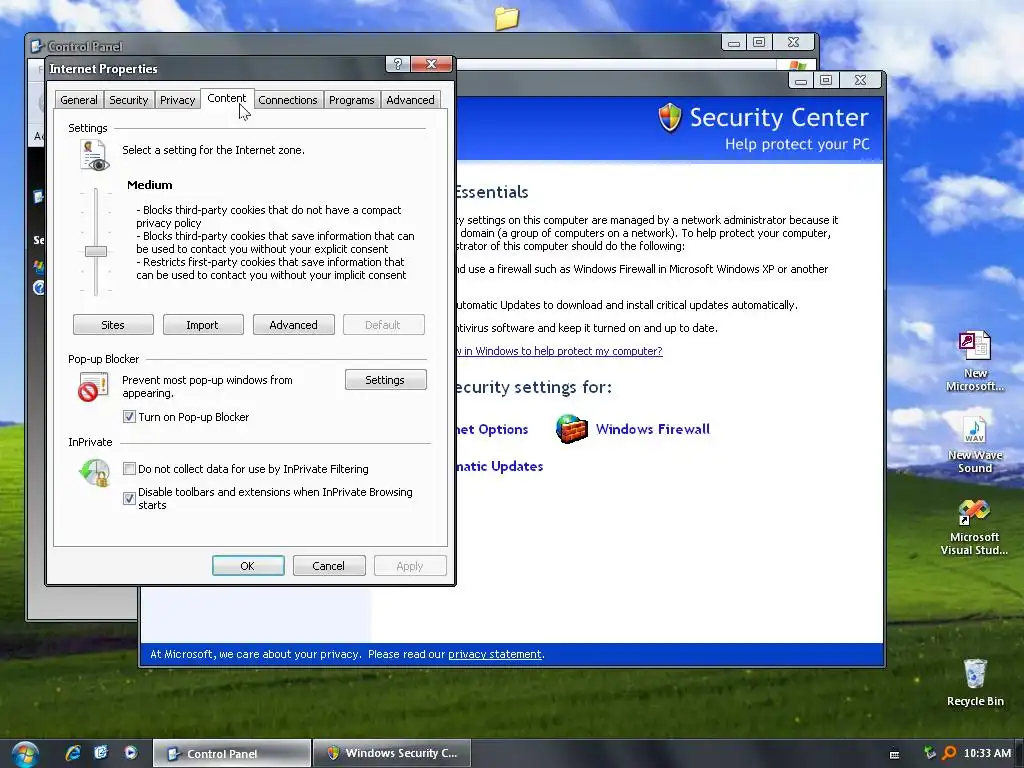Image resolution: width=1024 pixels, height=768 pixels.
Task: Click the privacy settings eye icon
Action: [x=94, y=156]
